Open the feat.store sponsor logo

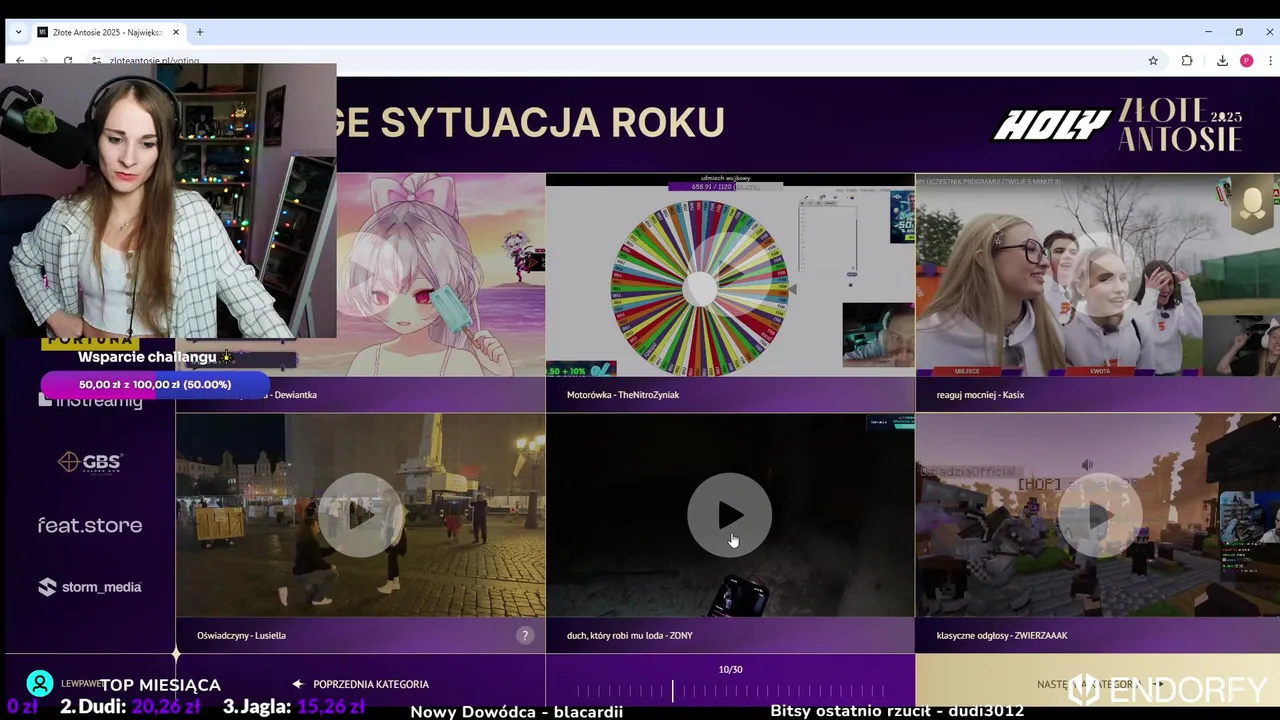tap(90, 525)
